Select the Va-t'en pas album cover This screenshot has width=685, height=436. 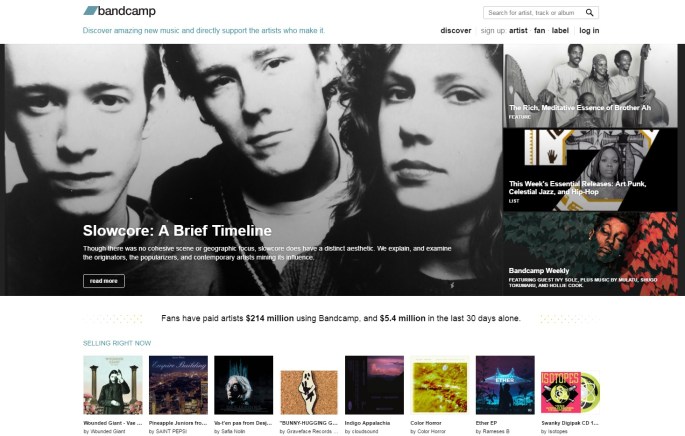(x=243, y=385)
